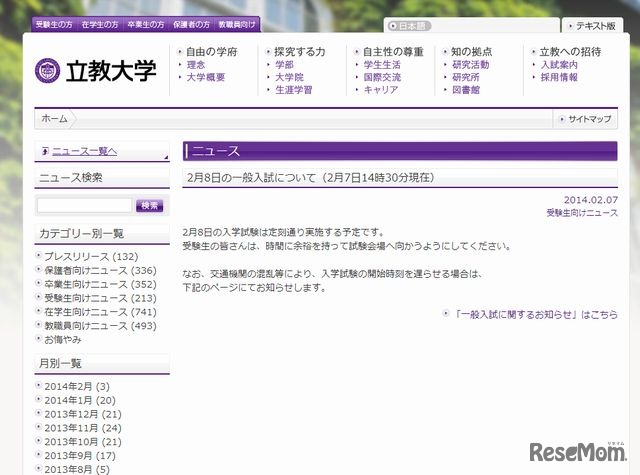Open the 理念 link

tap(196, 64)
